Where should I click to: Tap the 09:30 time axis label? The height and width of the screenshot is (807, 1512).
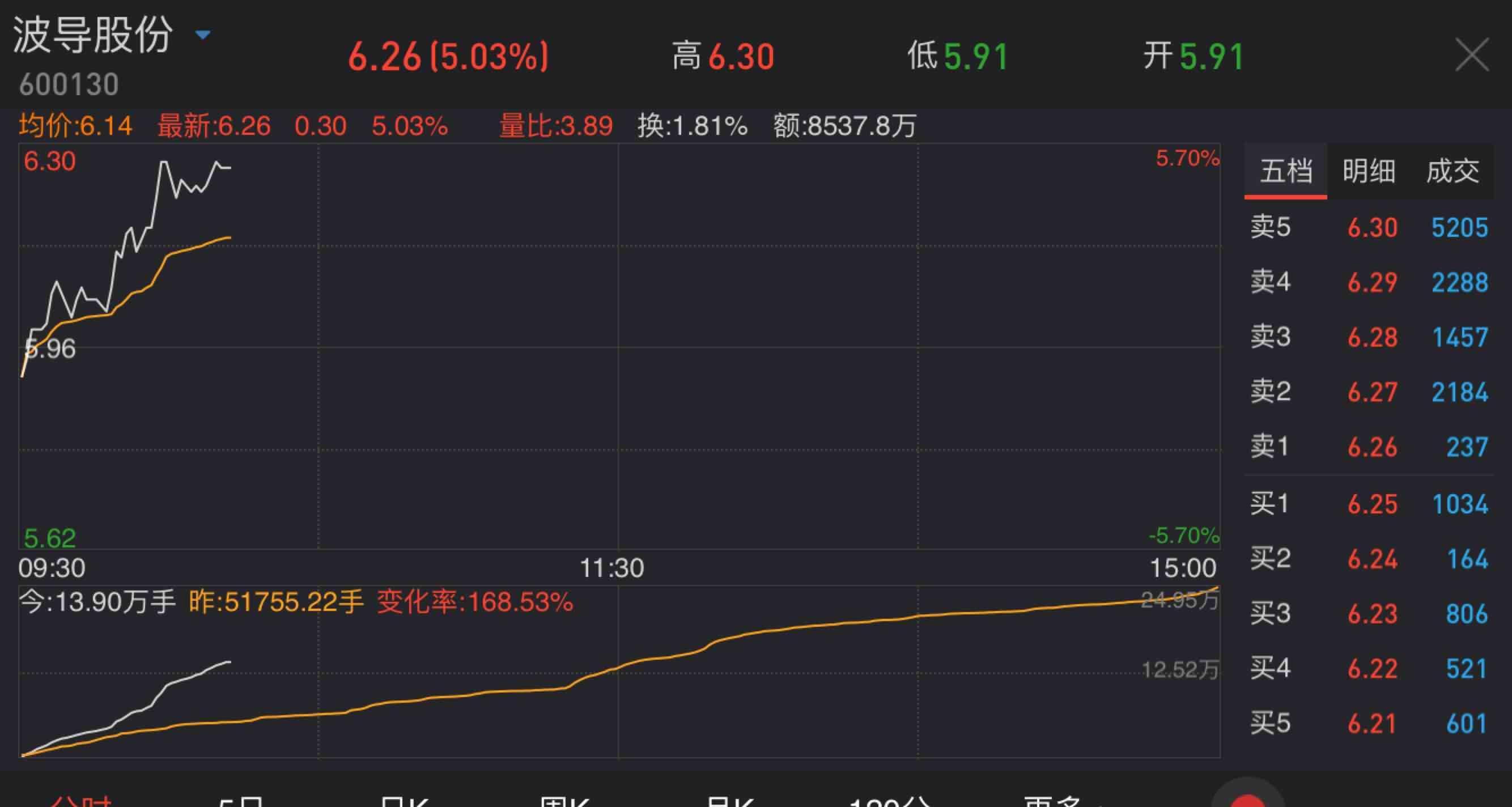(52, 567)
